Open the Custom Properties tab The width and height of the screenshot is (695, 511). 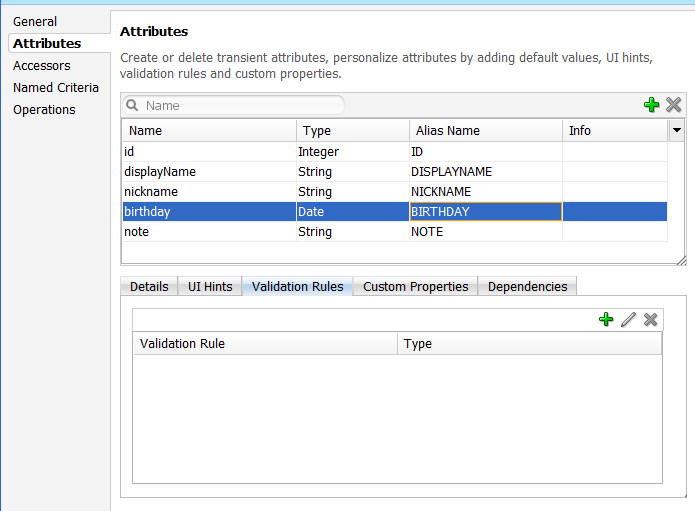coord(416,286)
